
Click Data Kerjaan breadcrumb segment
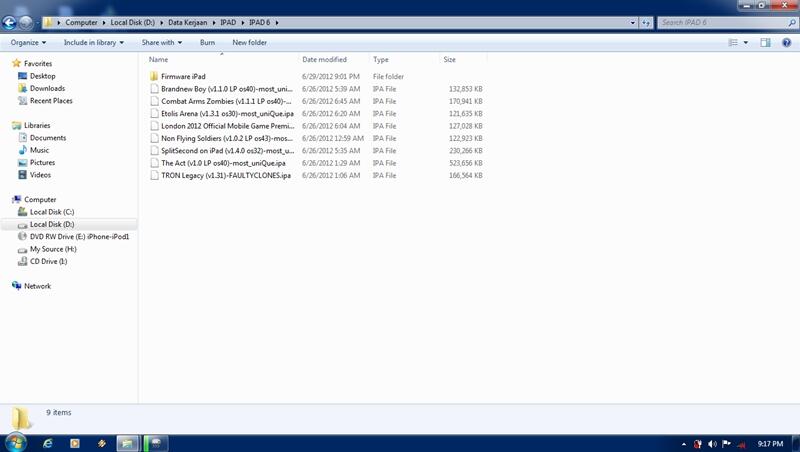point(187,22)
